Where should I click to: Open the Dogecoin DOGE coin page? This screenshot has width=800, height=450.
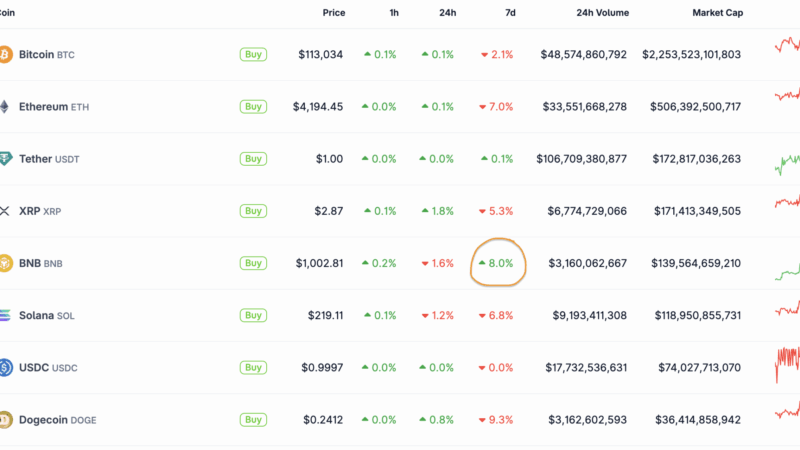tap(57, 420)
